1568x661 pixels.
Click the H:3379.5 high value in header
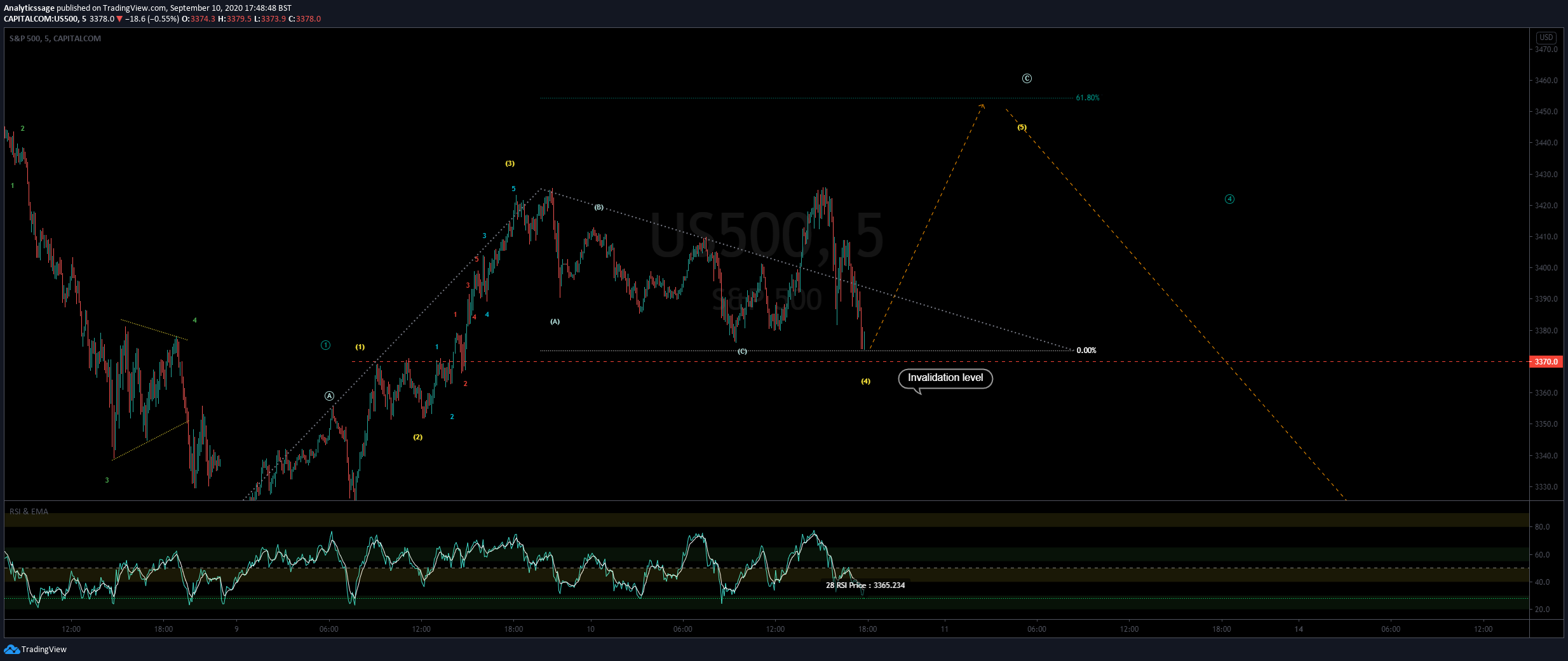(235, 19)
